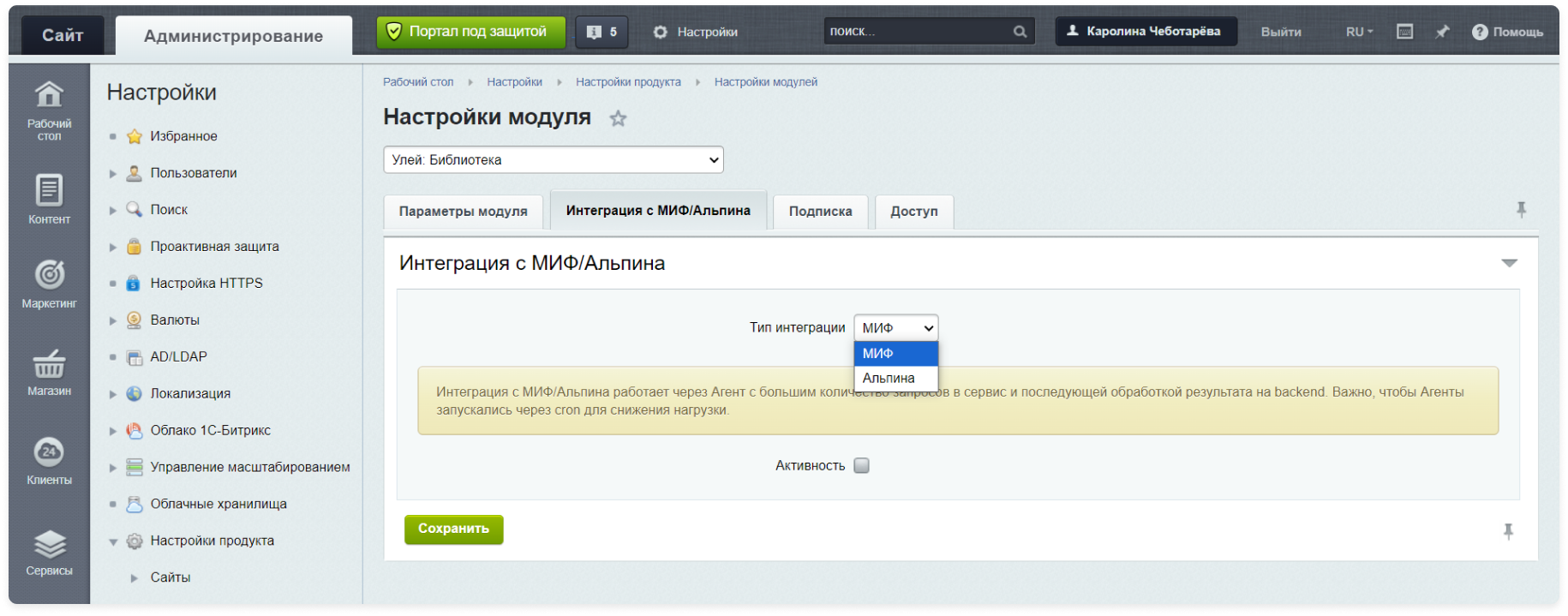1568x616 pixels.
Task: Open the Маркетинг sidebar section
Action: coord(49,284)
